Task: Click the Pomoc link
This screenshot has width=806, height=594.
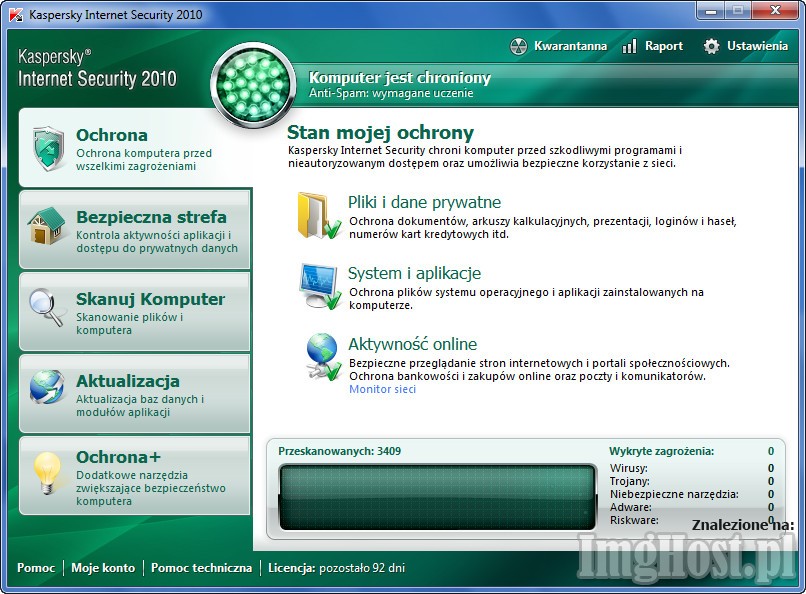Action: [36, 568]
